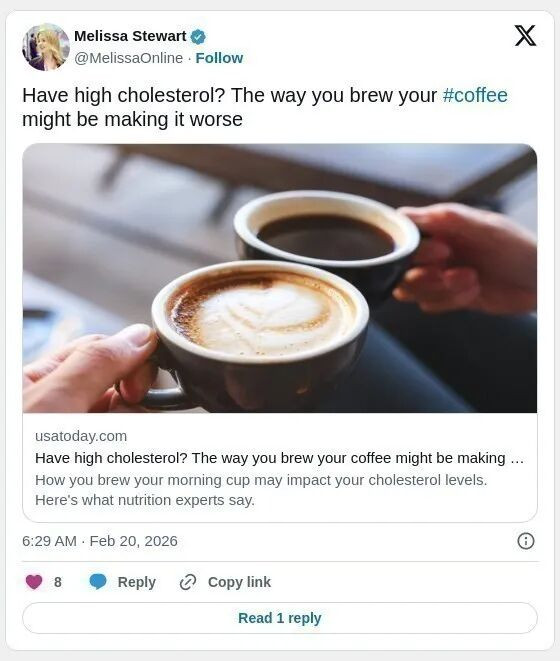Click the Read 1 reply button
Image resolution: width=560 pixels, height=661 pixels.
280,618
